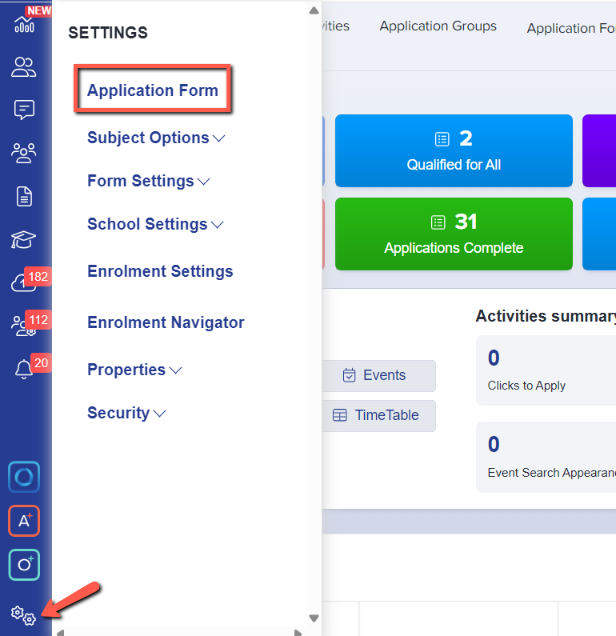
Task: Expand the School Settings submenu
Action: (155, 225)
